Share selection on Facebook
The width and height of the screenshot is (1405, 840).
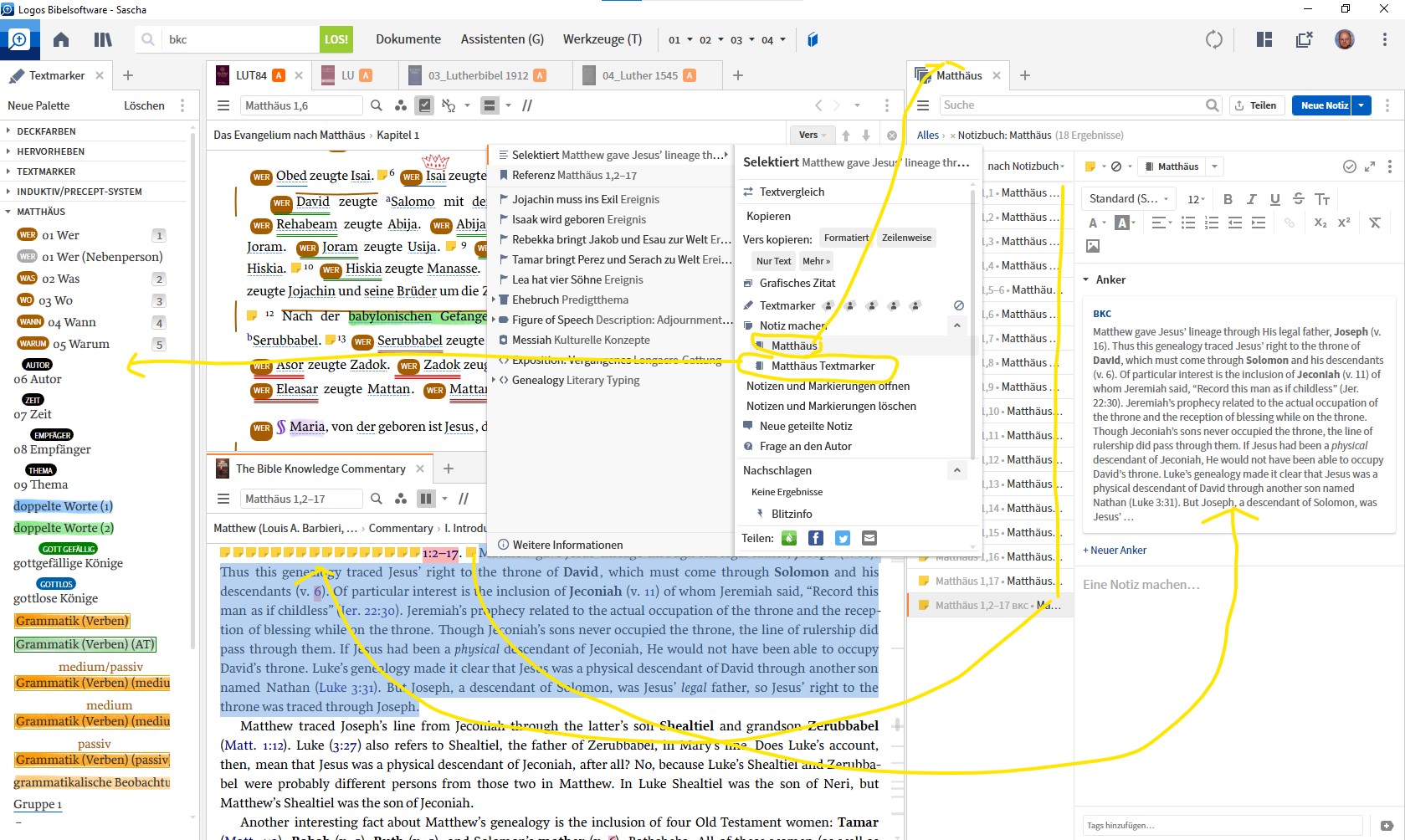(816, 538)
